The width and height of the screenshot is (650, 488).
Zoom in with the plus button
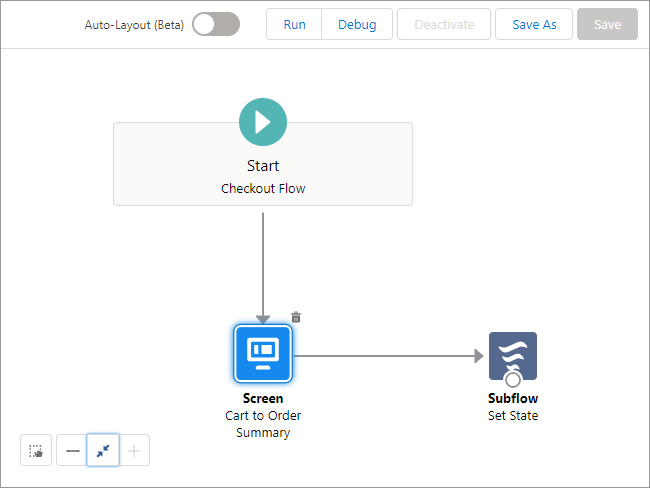tap(134, 451)
